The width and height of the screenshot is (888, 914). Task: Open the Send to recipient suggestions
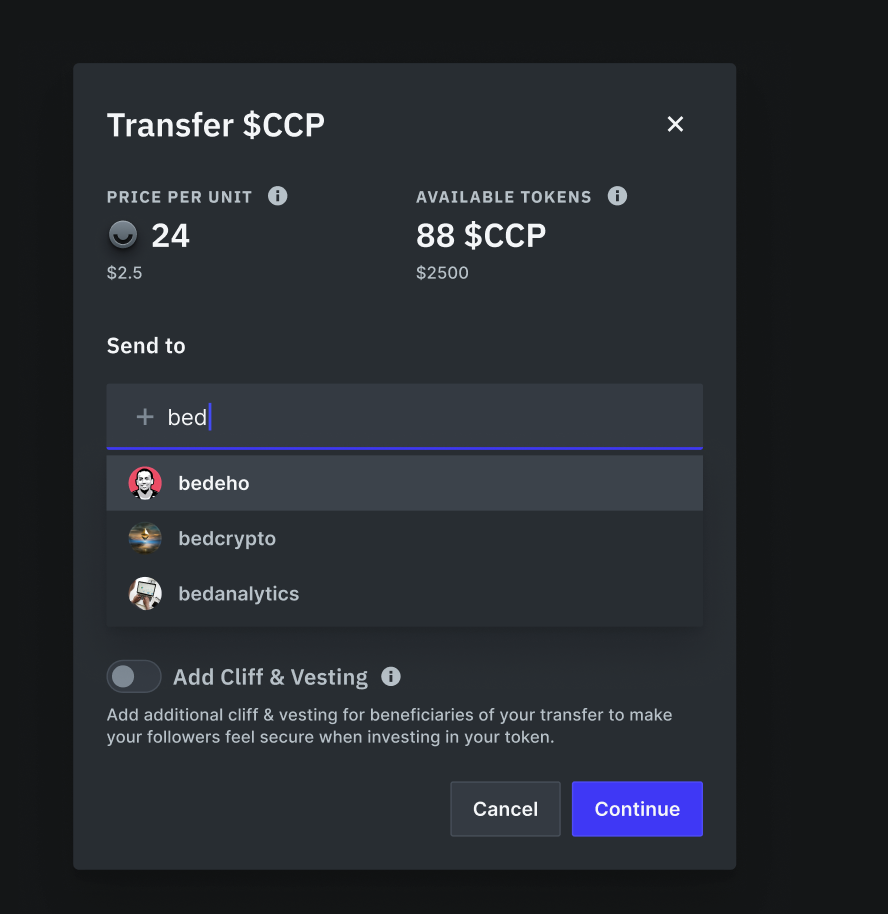click(400, 416)
